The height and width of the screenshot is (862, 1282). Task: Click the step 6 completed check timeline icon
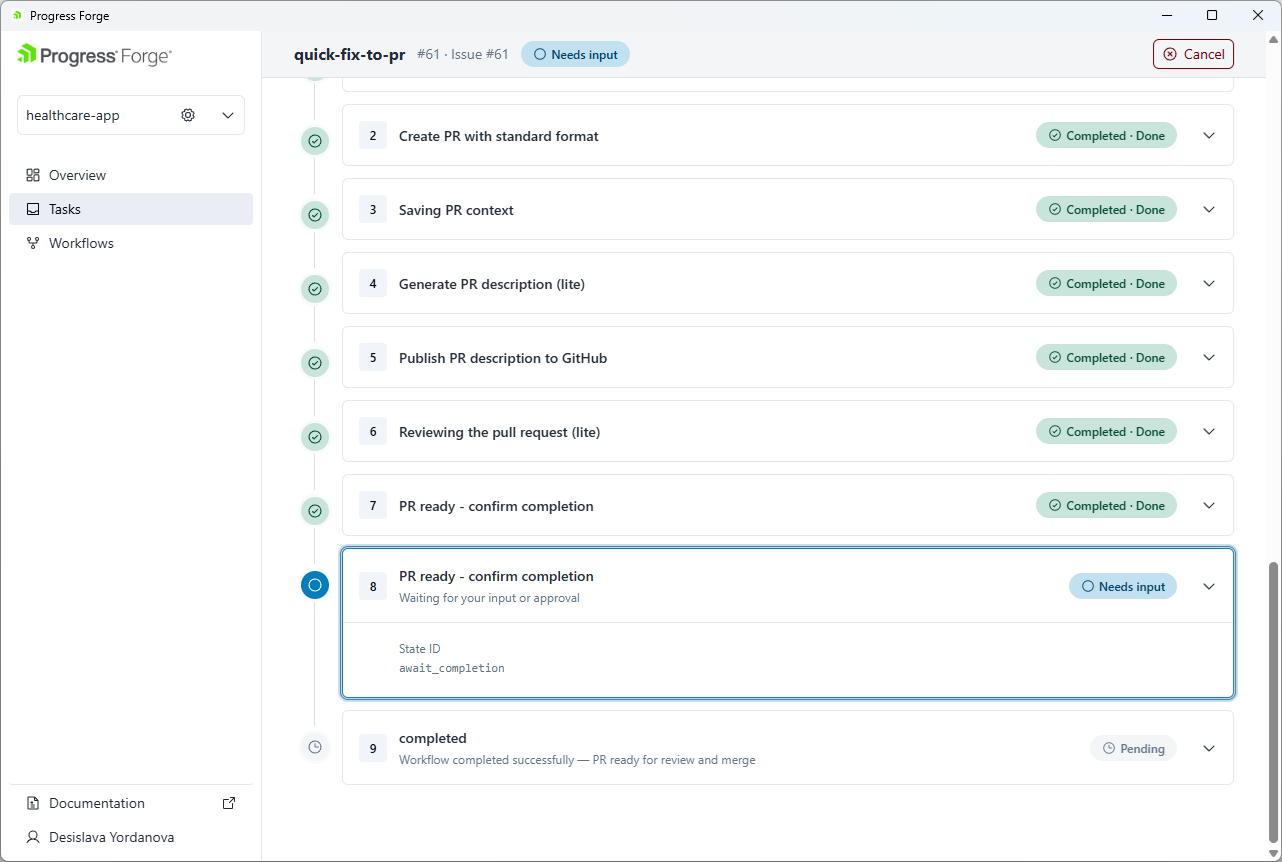(x=315, y=437)
